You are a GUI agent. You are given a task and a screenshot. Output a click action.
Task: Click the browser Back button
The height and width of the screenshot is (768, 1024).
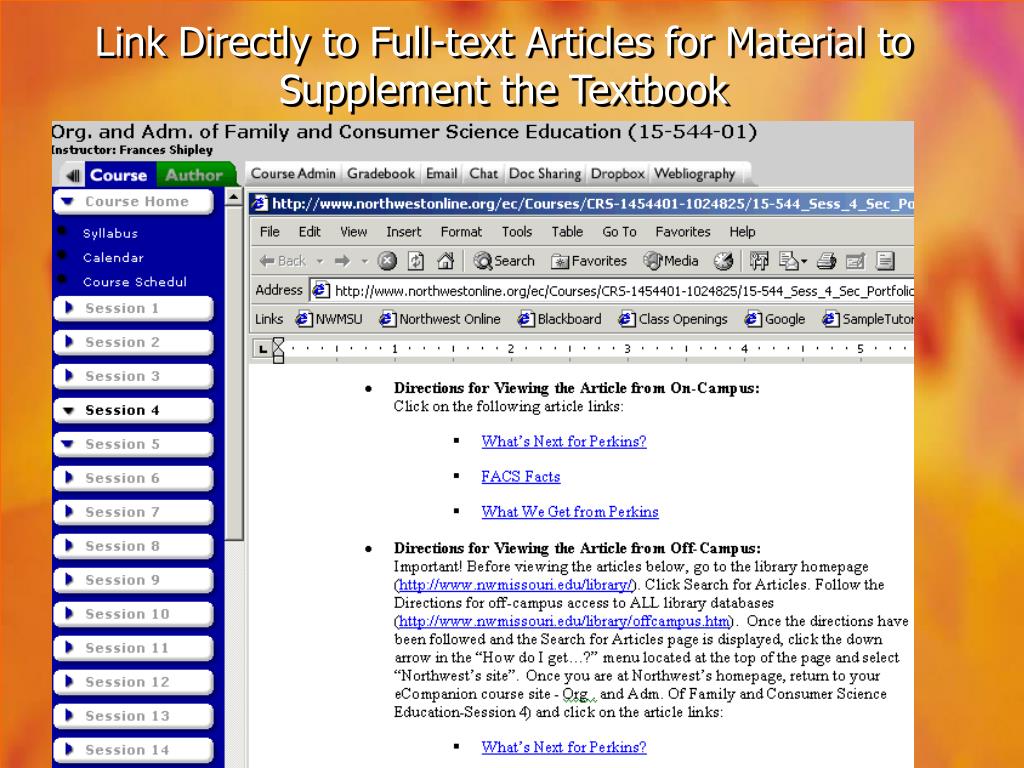pos(282,261)
